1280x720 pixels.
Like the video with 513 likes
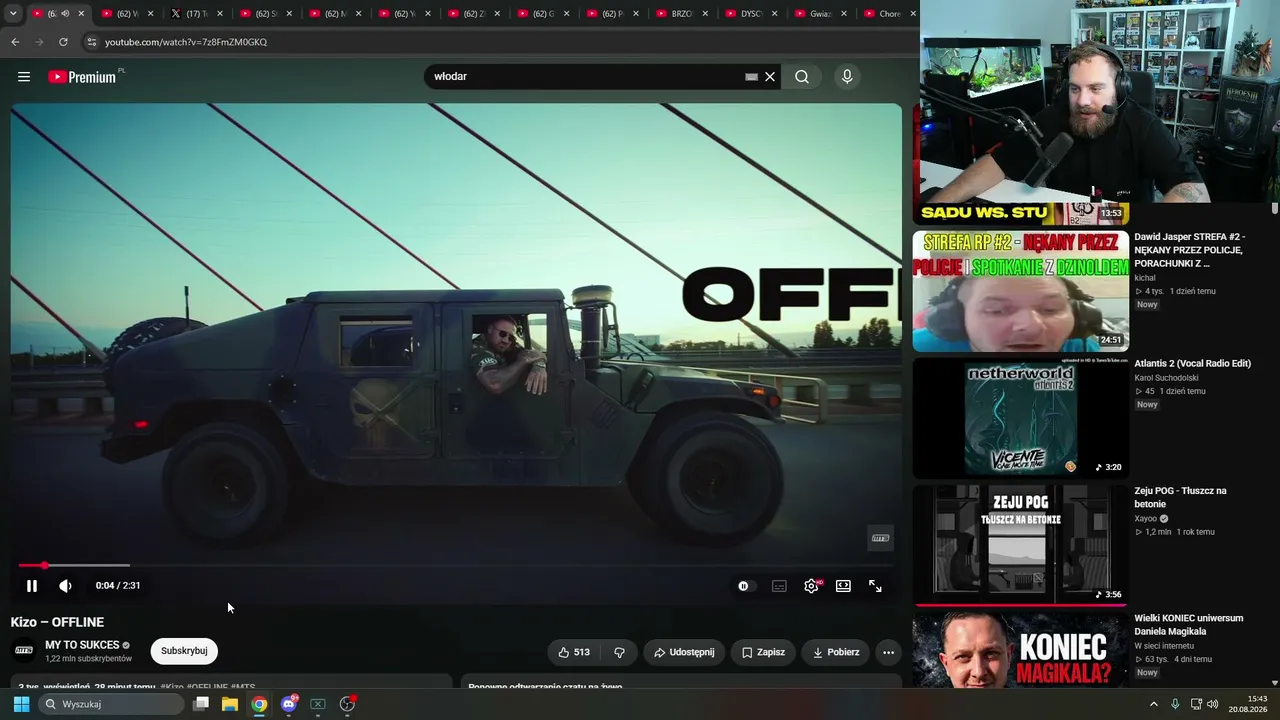click(574, 652)
